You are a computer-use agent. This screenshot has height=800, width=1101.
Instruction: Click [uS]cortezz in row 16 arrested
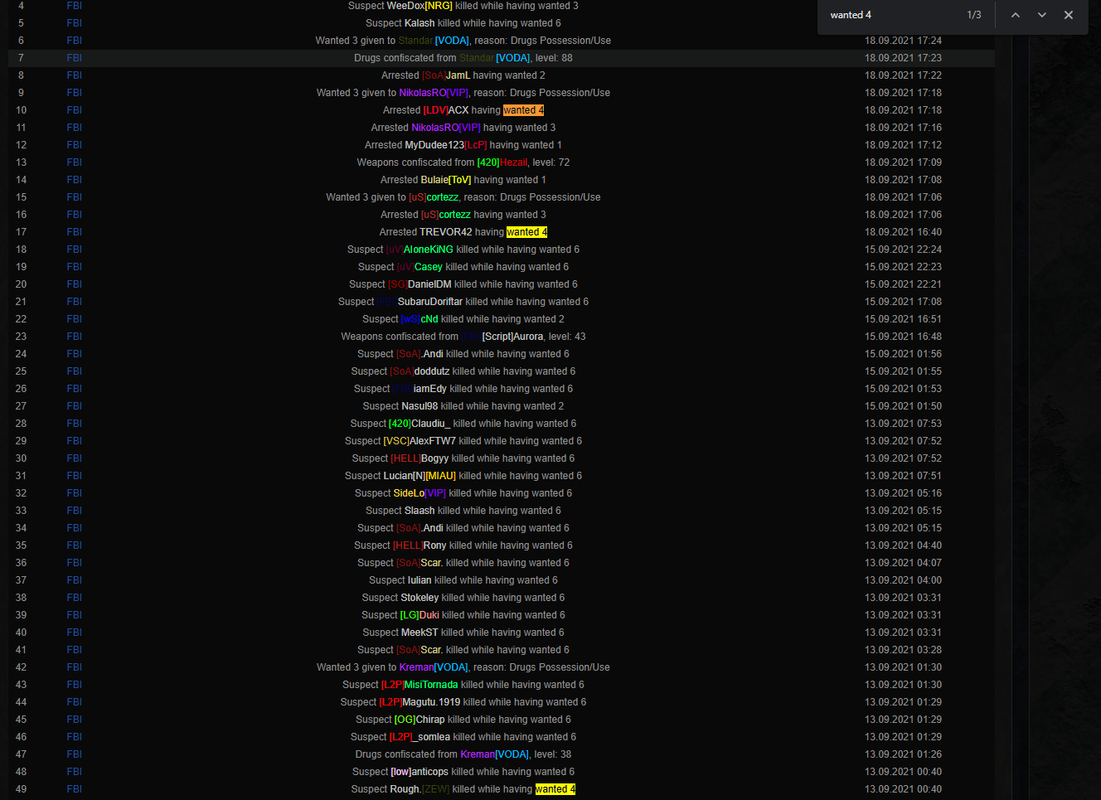point(446,214)
